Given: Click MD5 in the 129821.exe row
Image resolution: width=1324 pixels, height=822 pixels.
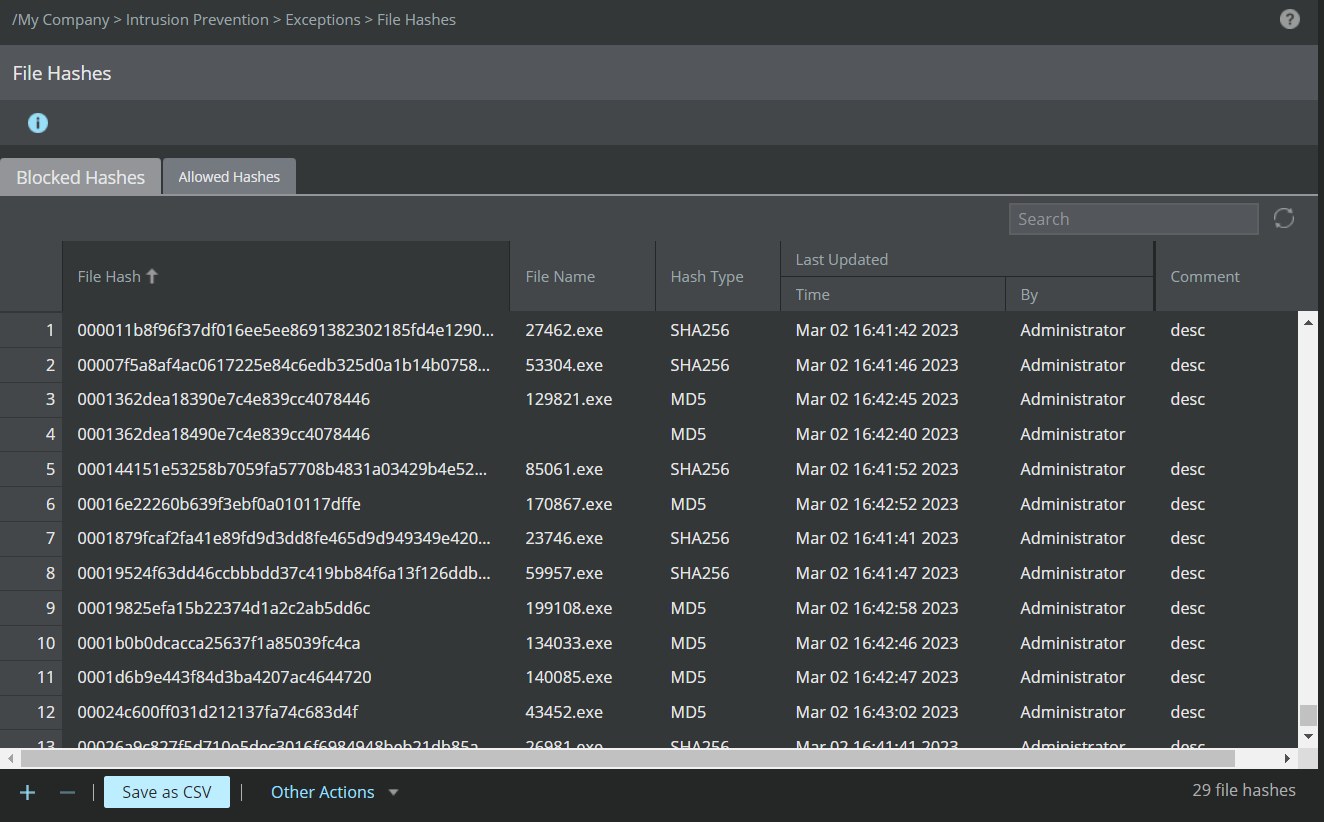Looking at the screenshot, I should click(688, 399).
